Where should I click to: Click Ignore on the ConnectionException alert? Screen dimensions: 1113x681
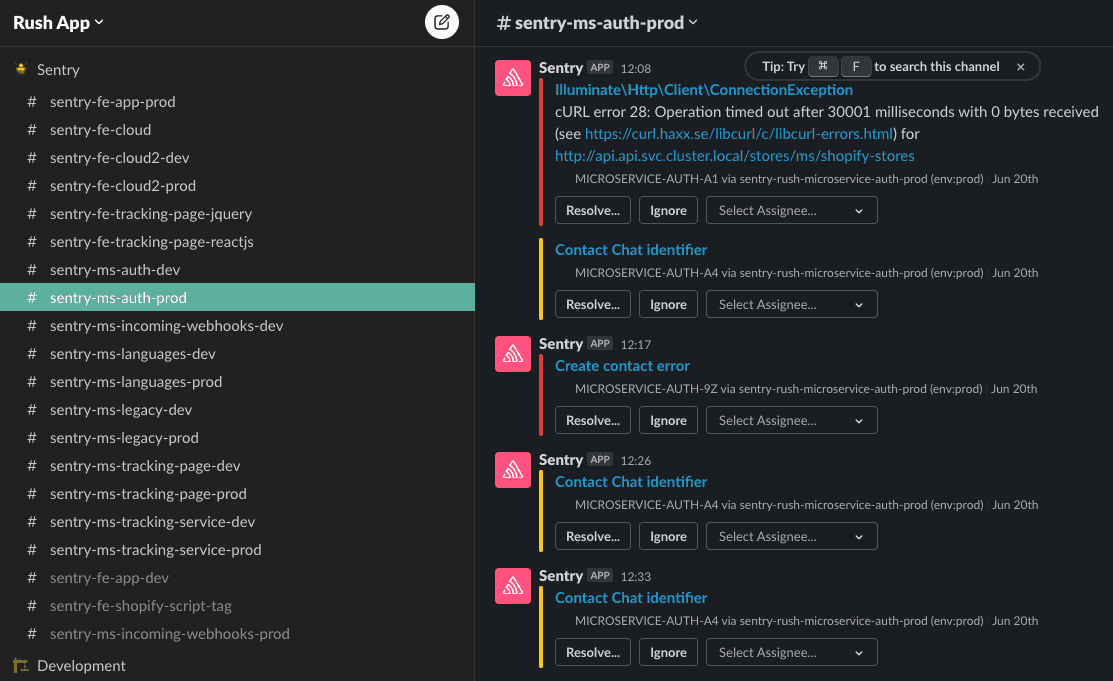tap(668, 210)
